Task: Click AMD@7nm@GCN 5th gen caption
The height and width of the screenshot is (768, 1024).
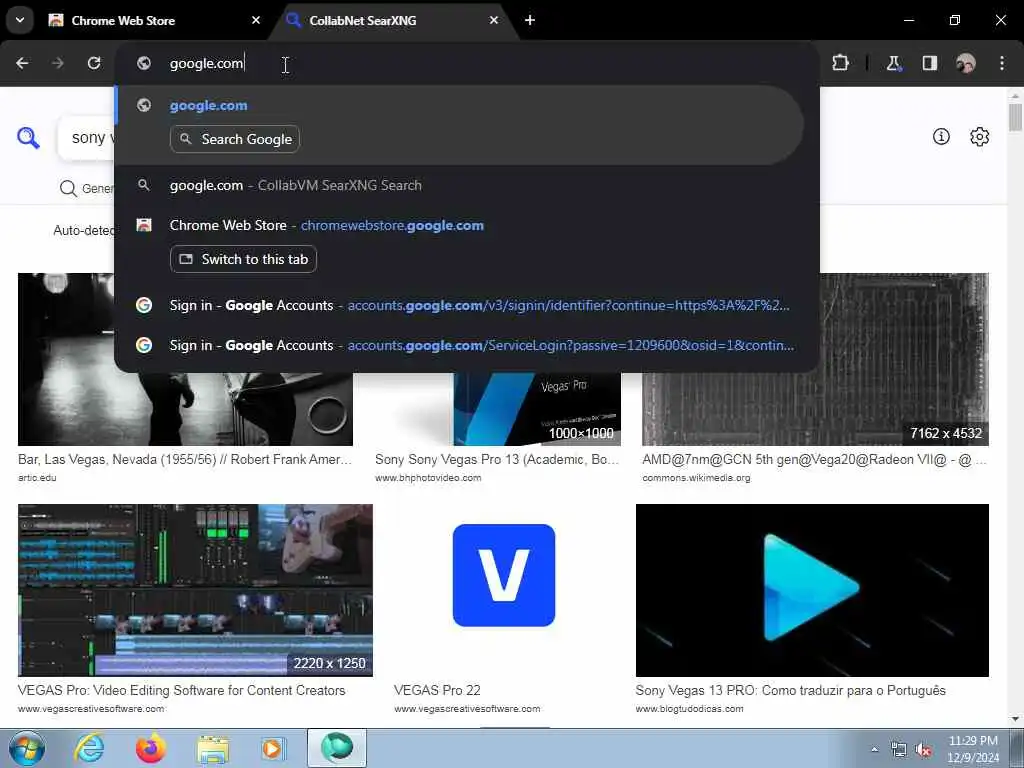Action: point(814,459)
